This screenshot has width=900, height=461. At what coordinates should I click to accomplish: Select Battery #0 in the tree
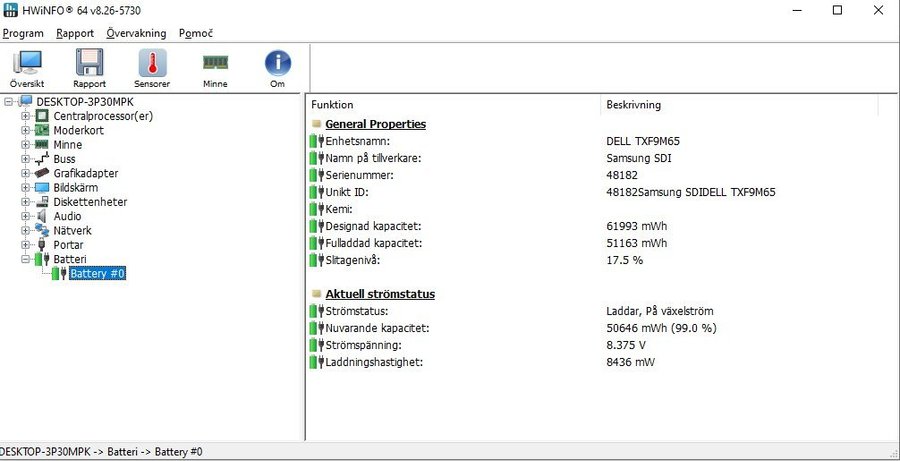point(98,274)
